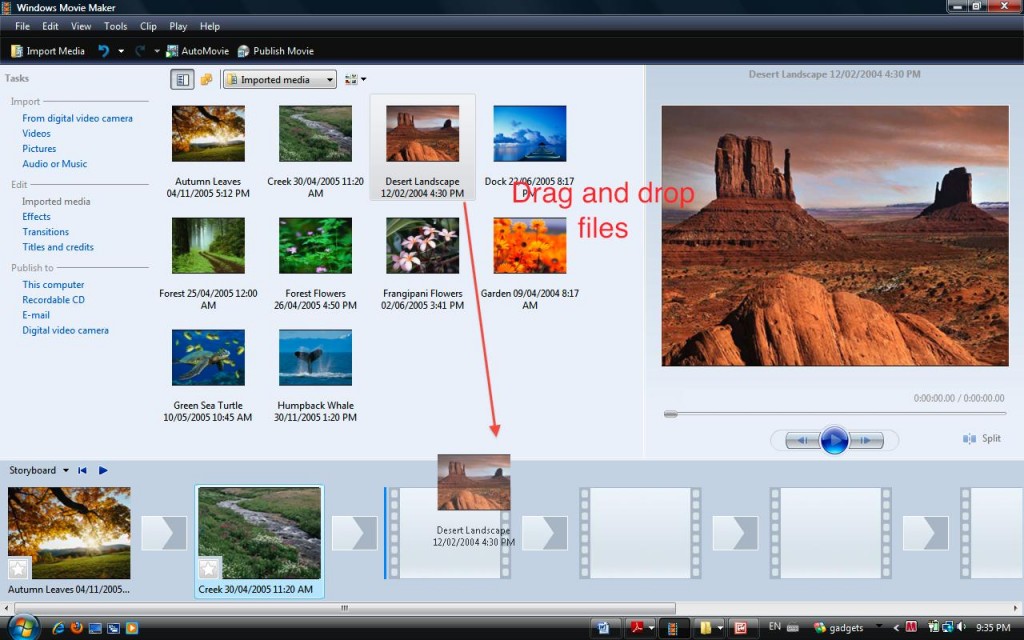Open the Help menu

[x=210, y=26]
